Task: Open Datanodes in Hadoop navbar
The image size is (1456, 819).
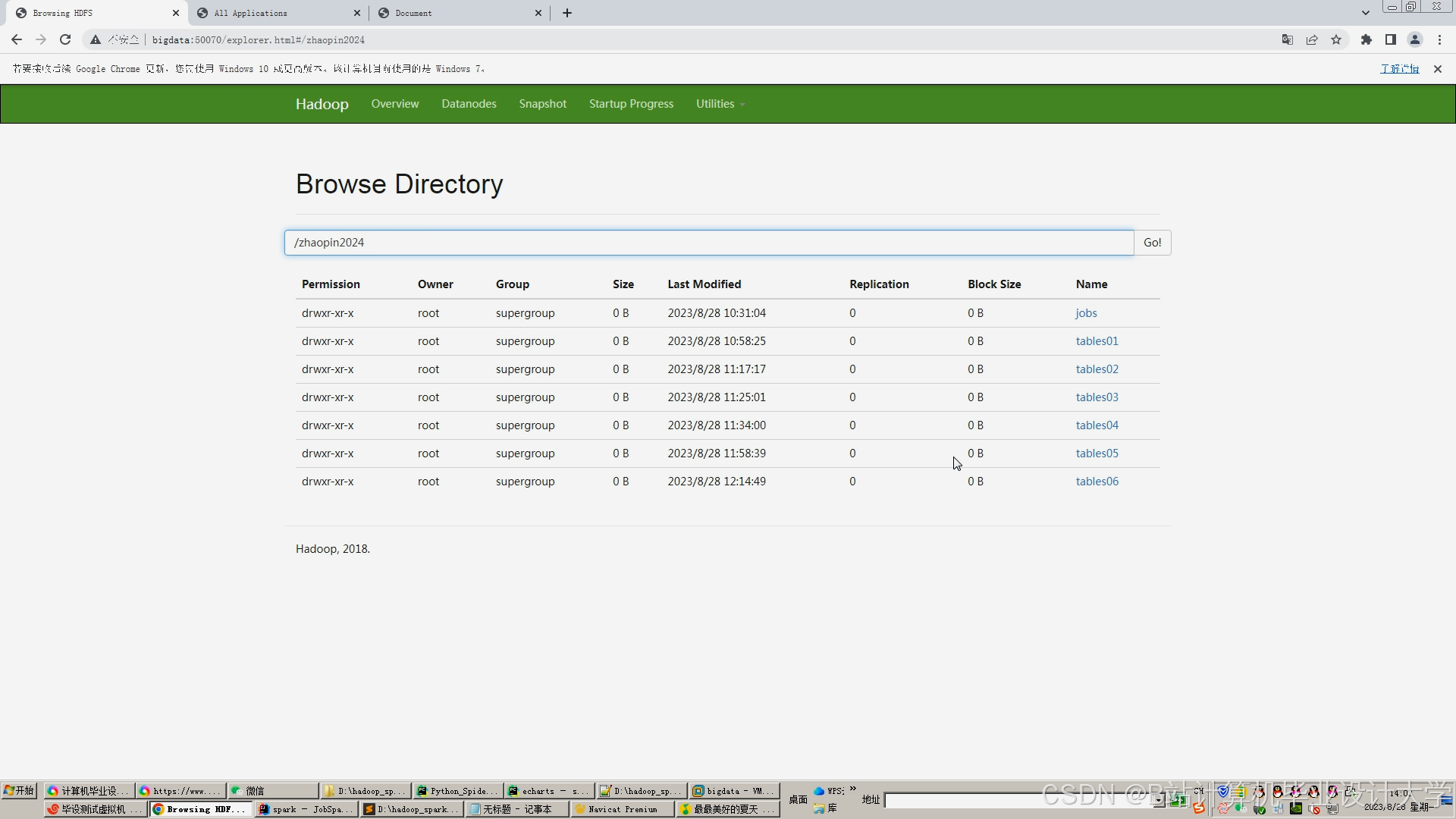Action: click(x=469, y=104)
